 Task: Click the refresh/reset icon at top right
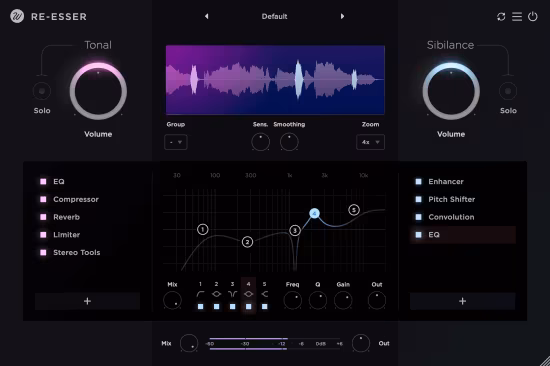(501, 16)
